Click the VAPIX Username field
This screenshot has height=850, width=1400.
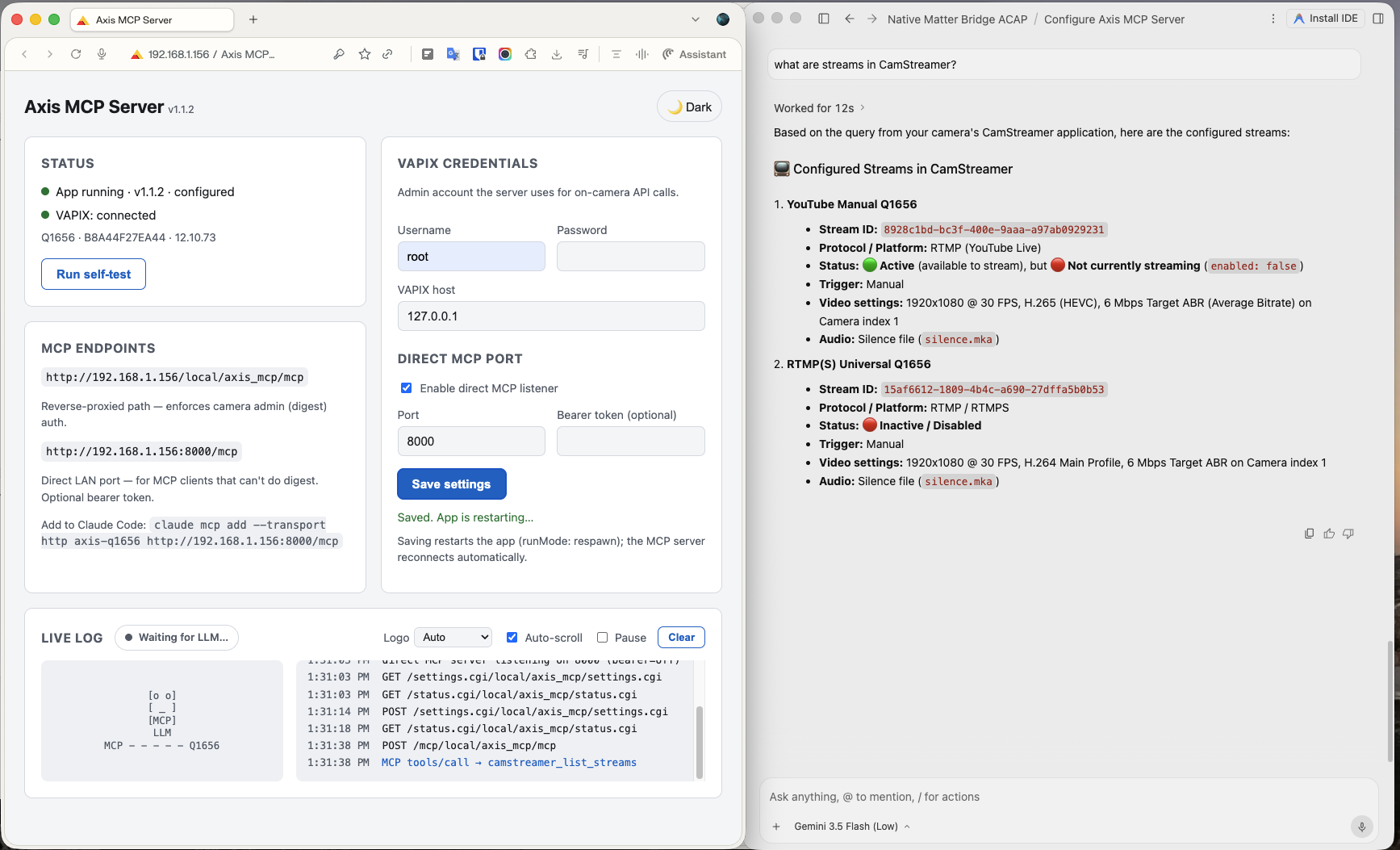coord(471,257)
